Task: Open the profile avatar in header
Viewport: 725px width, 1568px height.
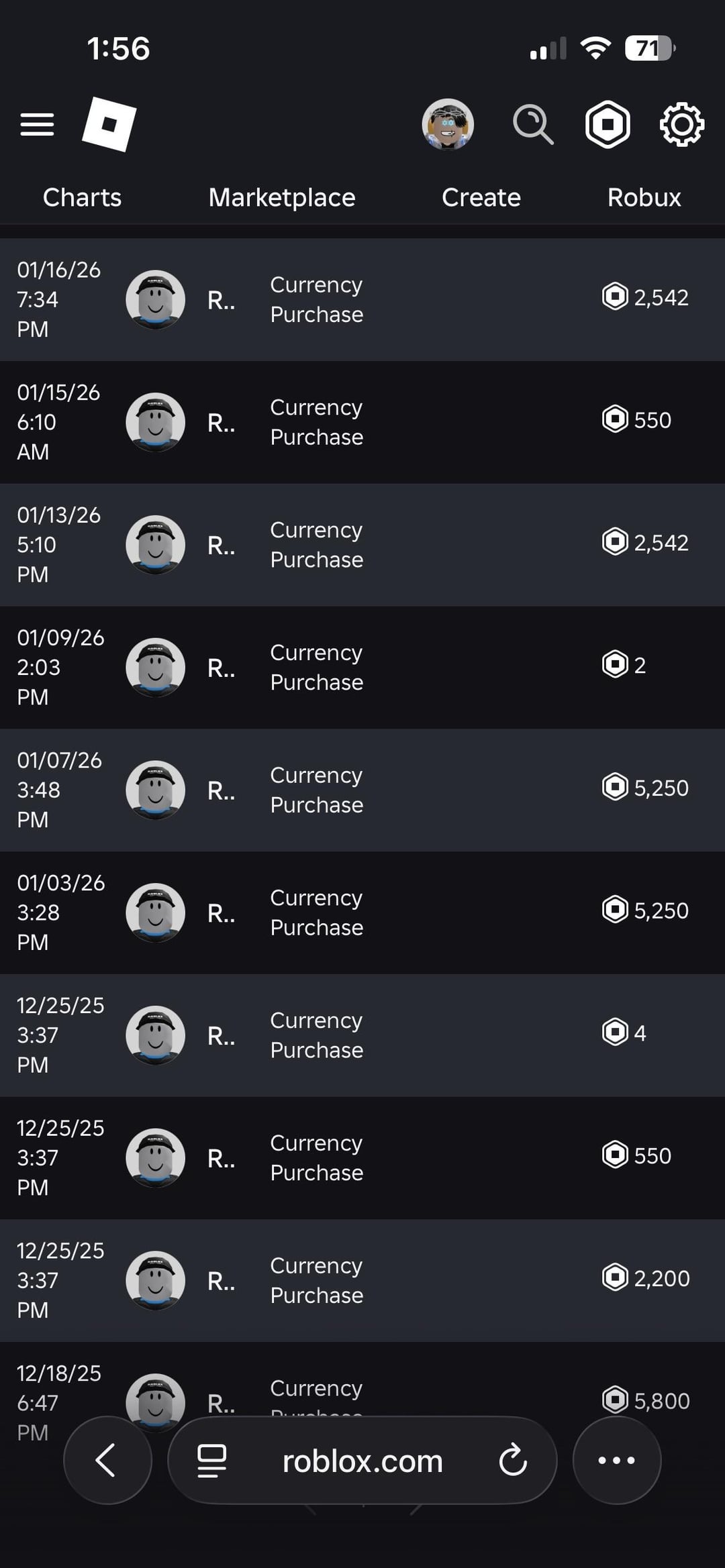Action: (448, 124)
